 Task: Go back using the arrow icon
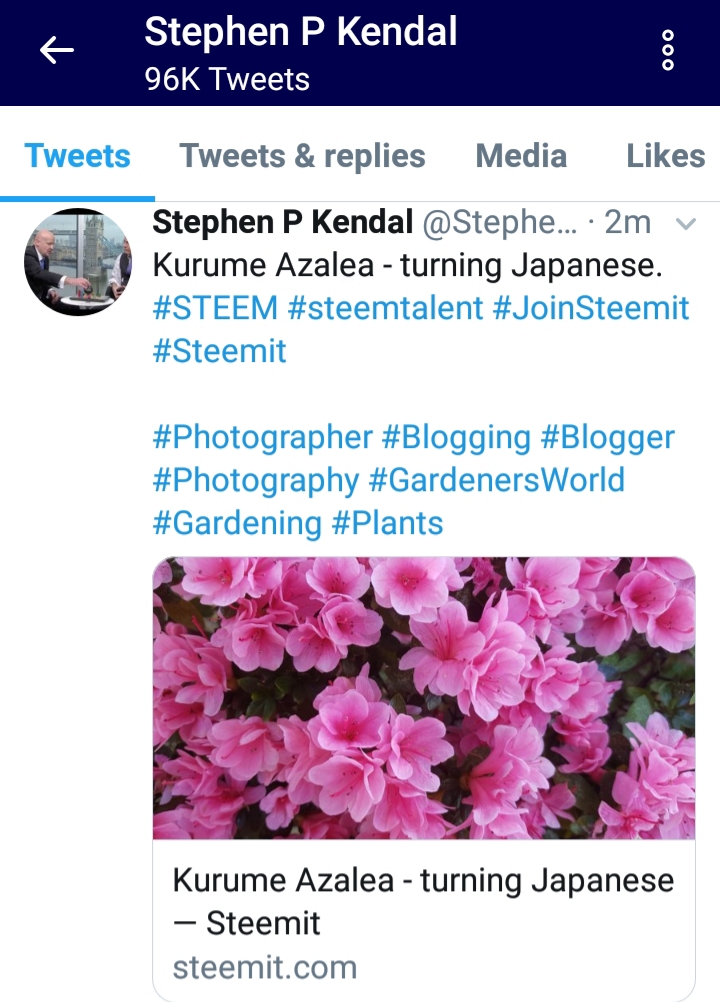(57, 50)
